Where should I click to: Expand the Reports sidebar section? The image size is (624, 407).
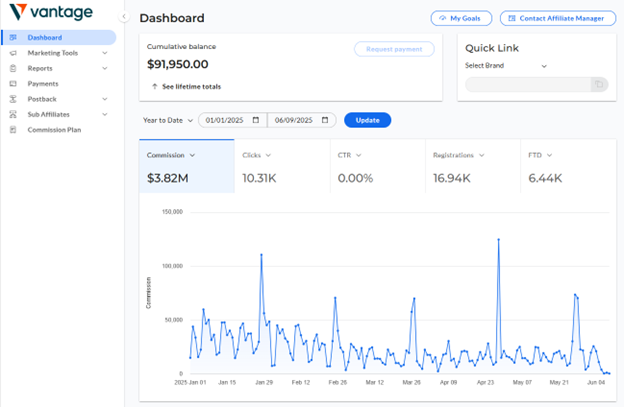tap(104, 69)
